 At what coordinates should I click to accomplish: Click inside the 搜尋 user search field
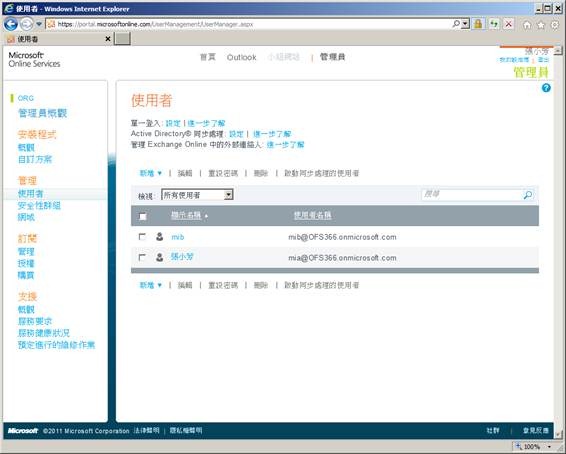(471, 195)
